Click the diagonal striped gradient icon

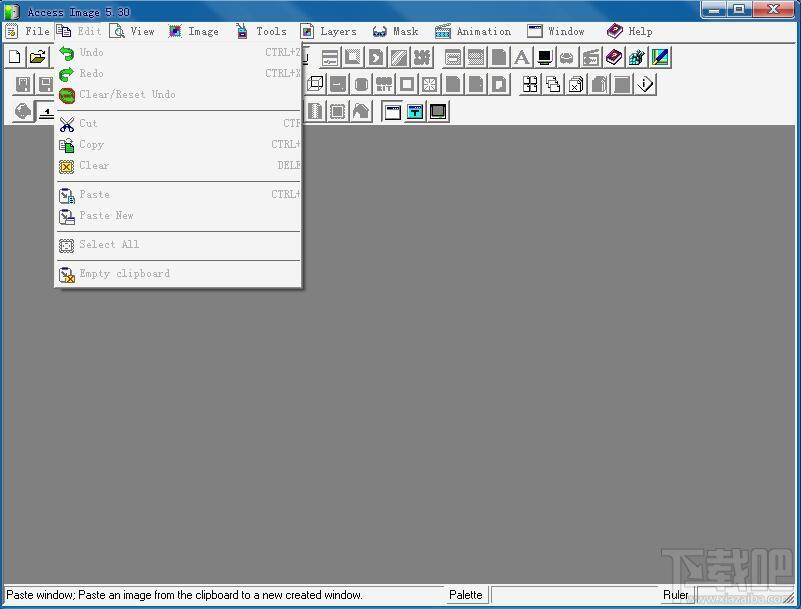[x=399, y=57]
